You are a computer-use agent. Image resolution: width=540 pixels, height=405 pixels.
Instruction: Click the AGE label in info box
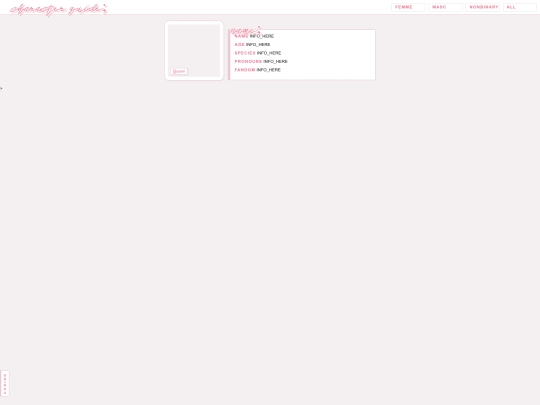point(239,44)
